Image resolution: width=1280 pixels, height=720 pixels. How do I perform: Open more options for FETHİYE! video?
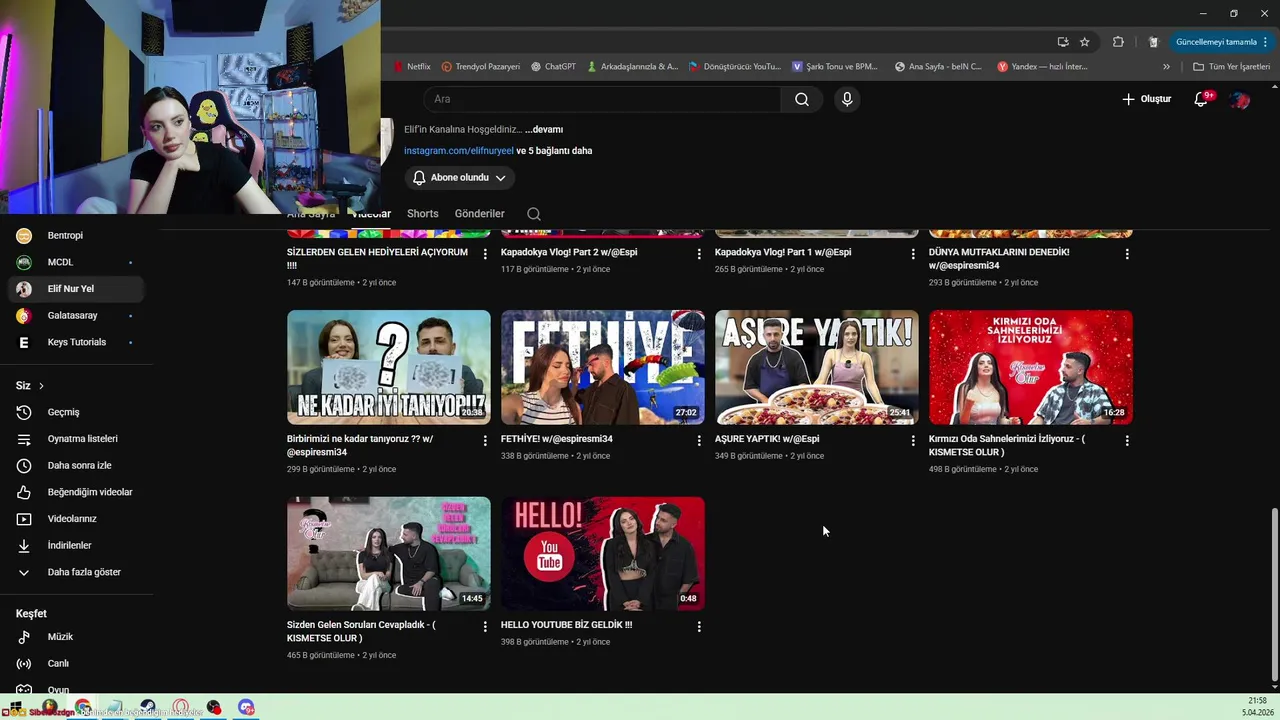(x=699, y=440)
